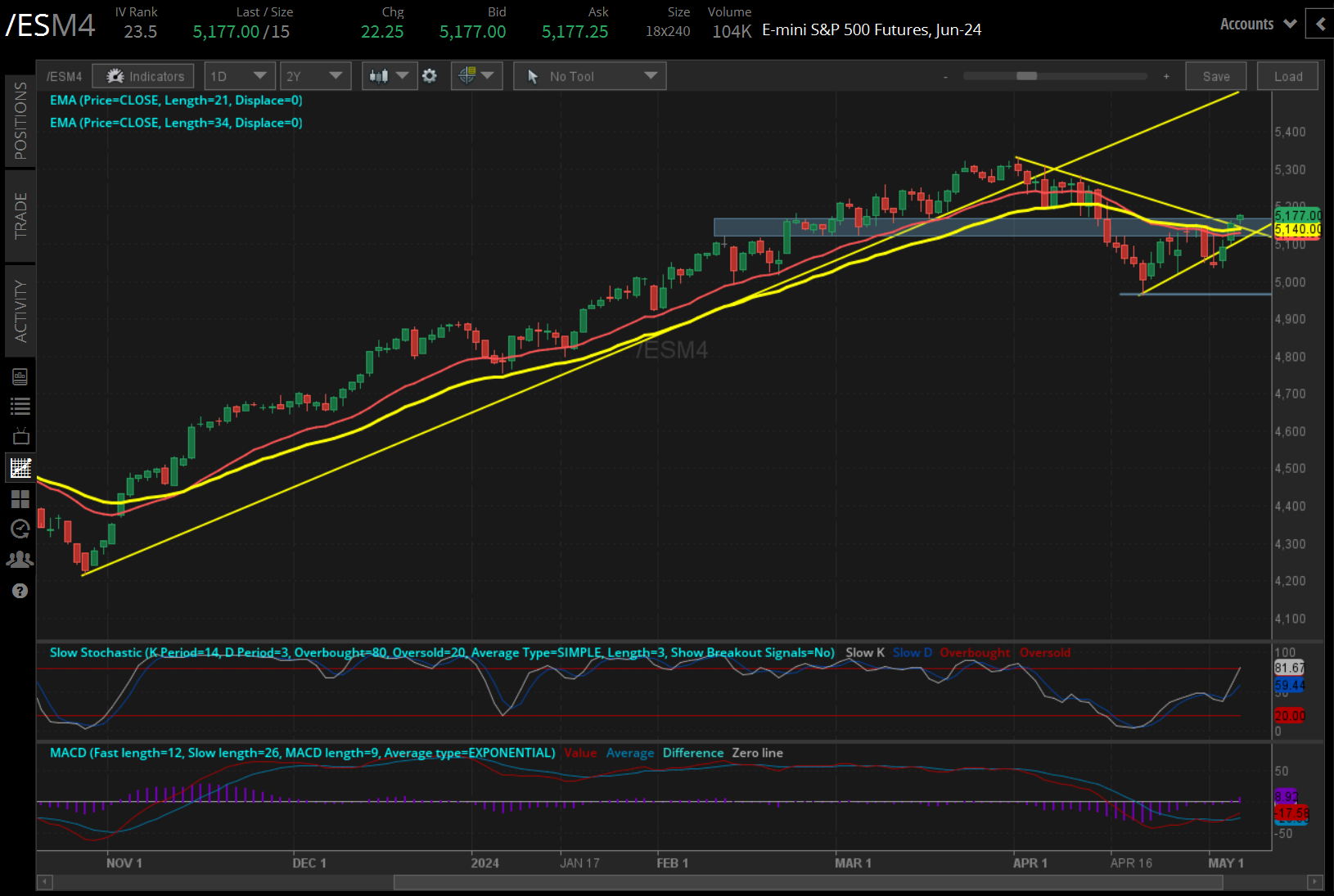This screenshot has height=896, width=1334.
Task: Click the watchlist icon in left sidebar
Action: [20, 406]
